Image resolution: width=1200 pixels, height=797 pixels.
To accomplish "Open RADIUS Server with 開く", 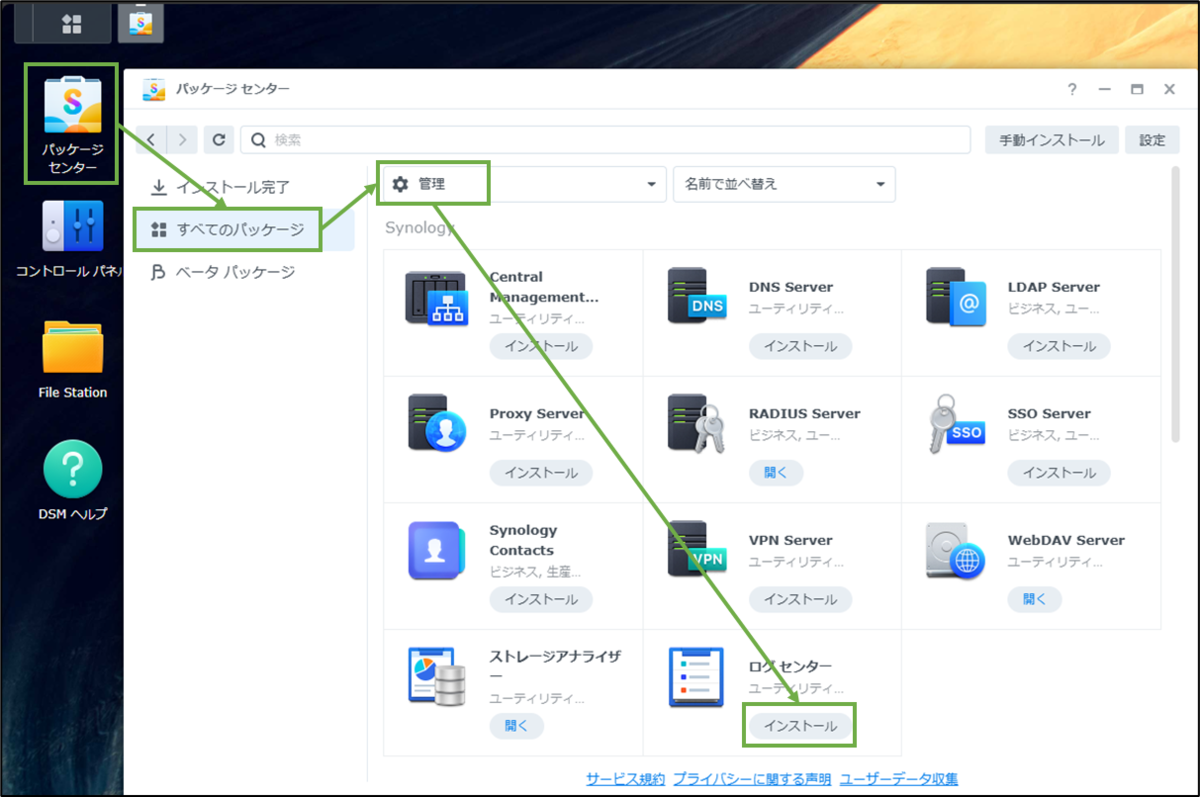I will tap(776, 473).
